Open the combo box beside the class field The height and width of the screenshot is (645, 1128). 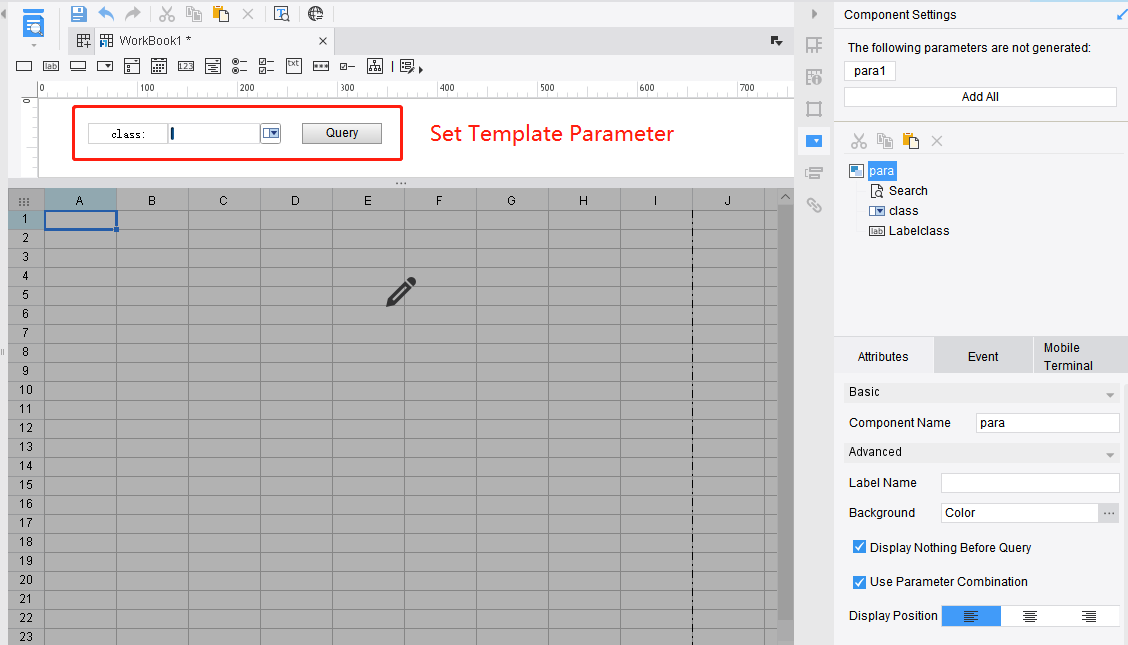pyautogui.click(x=270, y=133)
